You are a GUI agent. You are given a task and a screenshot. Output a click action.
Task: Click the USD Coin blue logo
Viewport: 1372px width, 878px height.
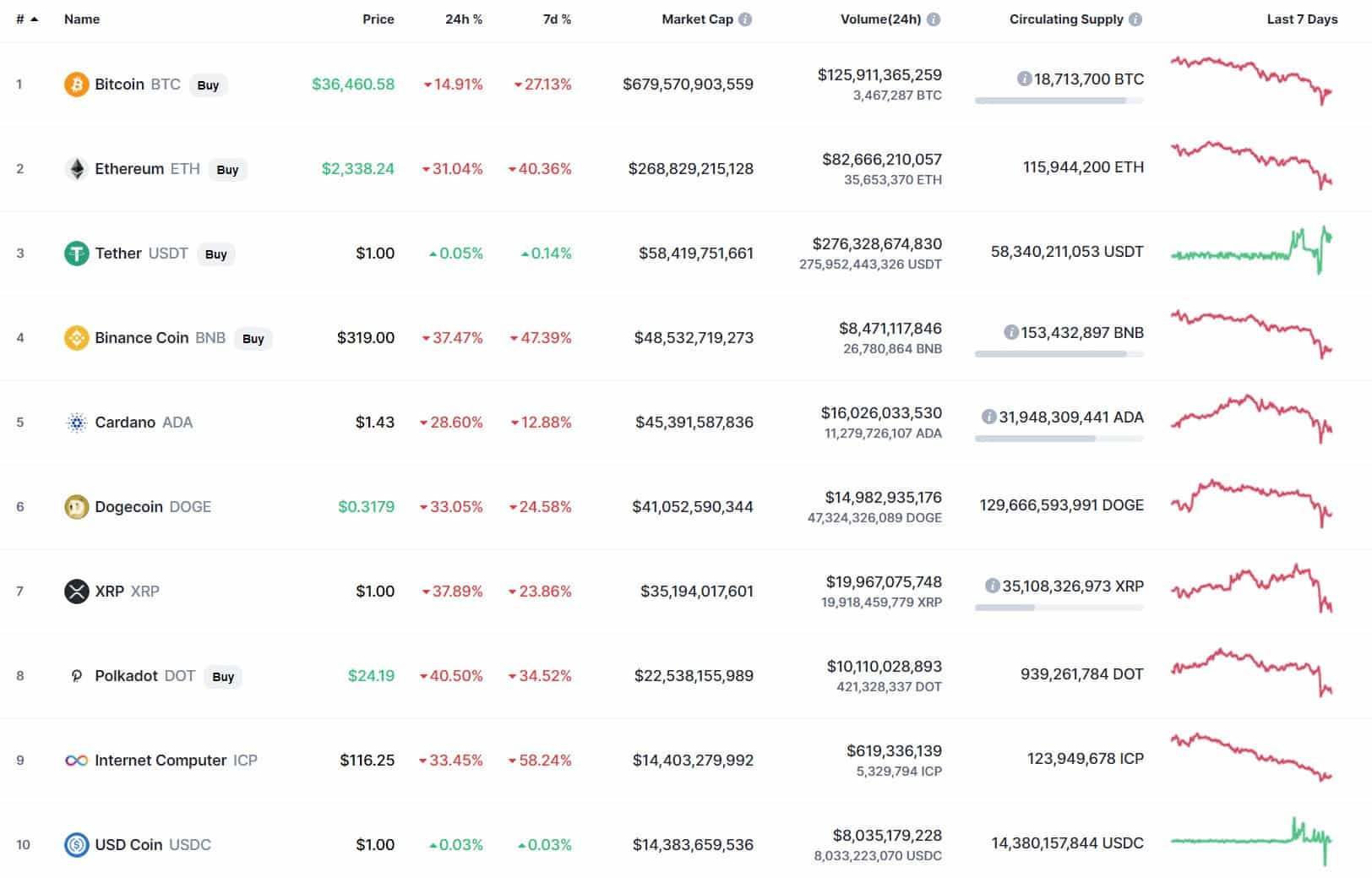76,845
